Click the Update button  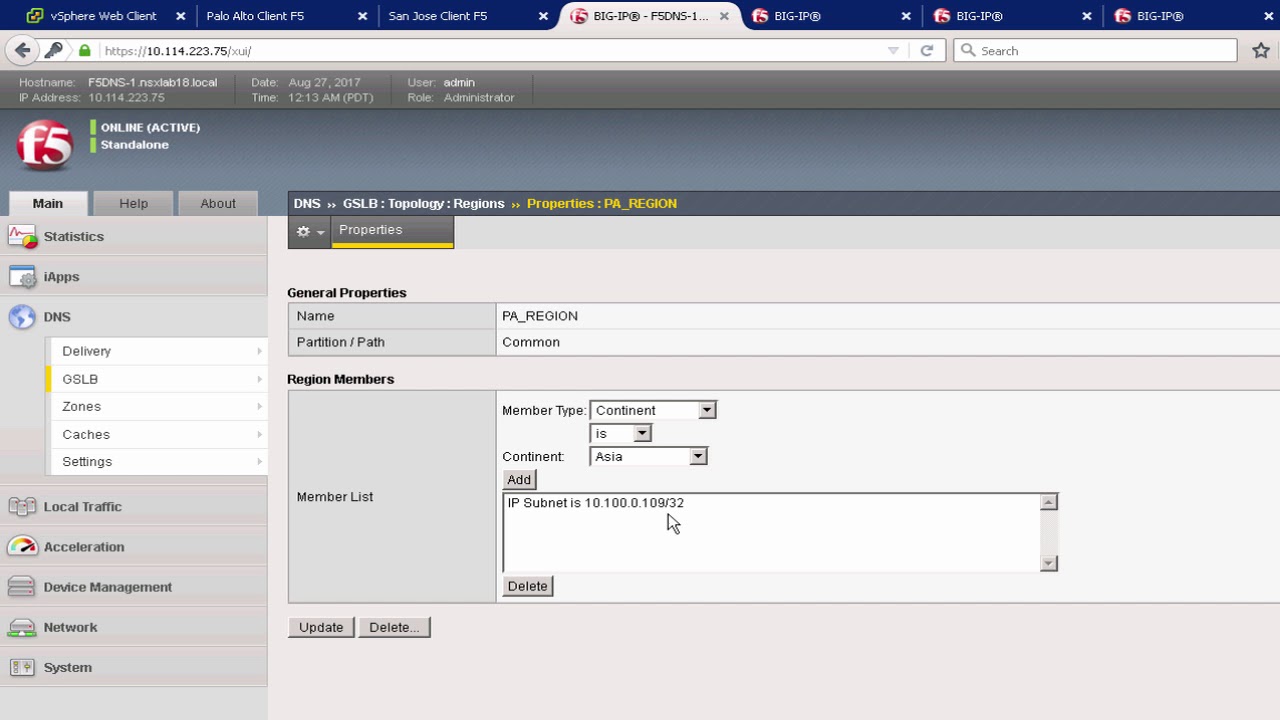coord(321,627)
